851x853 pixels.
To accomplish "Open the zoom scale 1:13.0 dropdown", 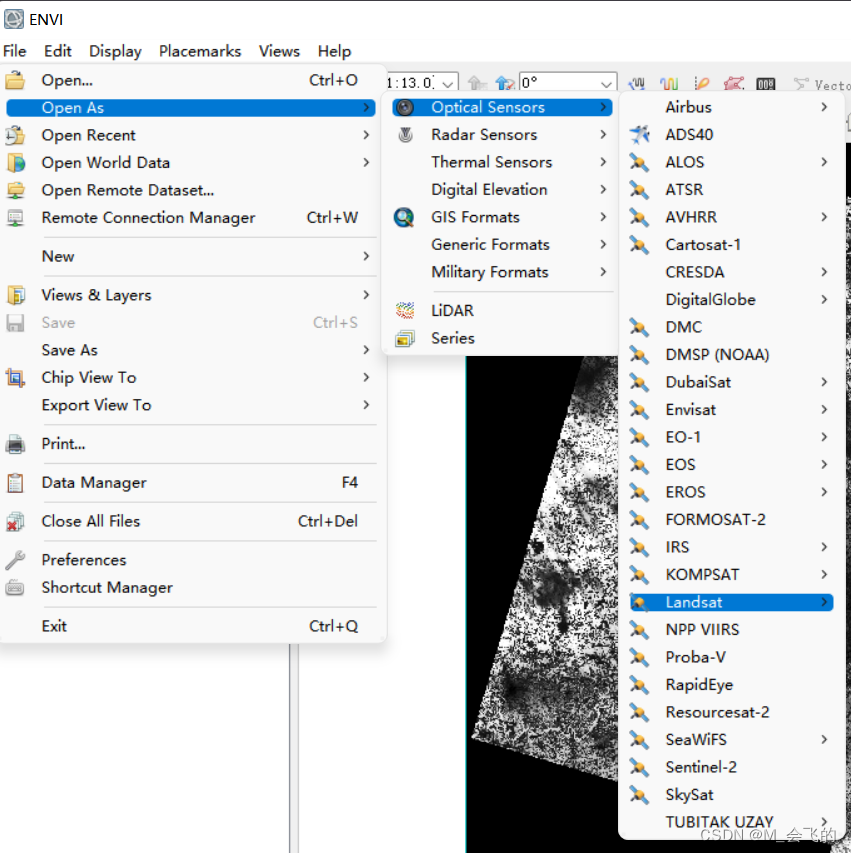I will [x=448, y=83].
